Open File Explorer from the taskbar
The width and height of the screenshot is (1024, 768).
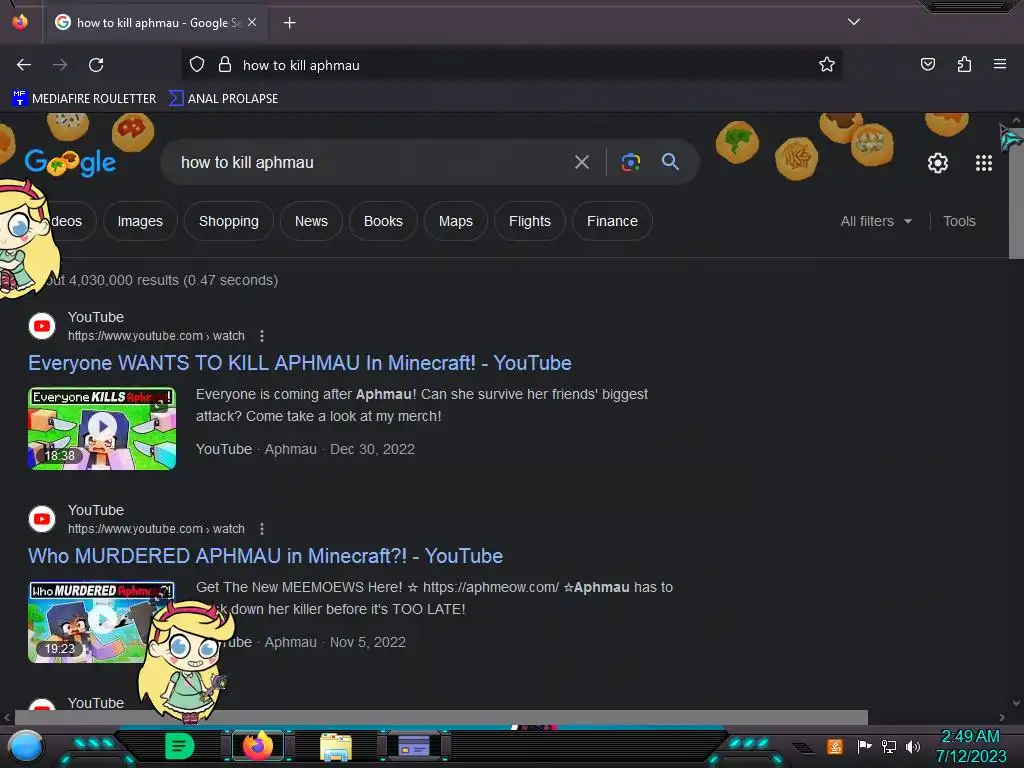pyautogui.click(x=336, y=746)
